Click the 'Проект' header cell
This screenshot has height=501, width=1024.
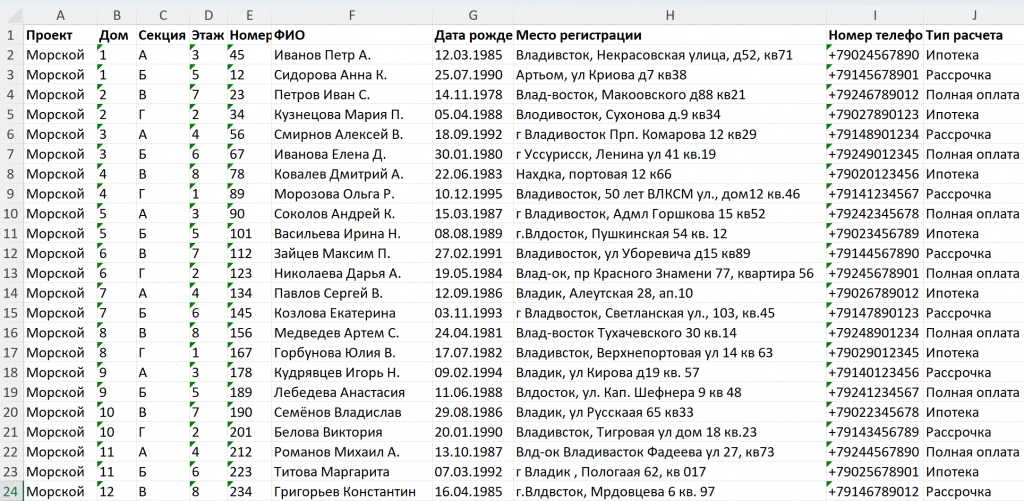(x=60, y=35)
